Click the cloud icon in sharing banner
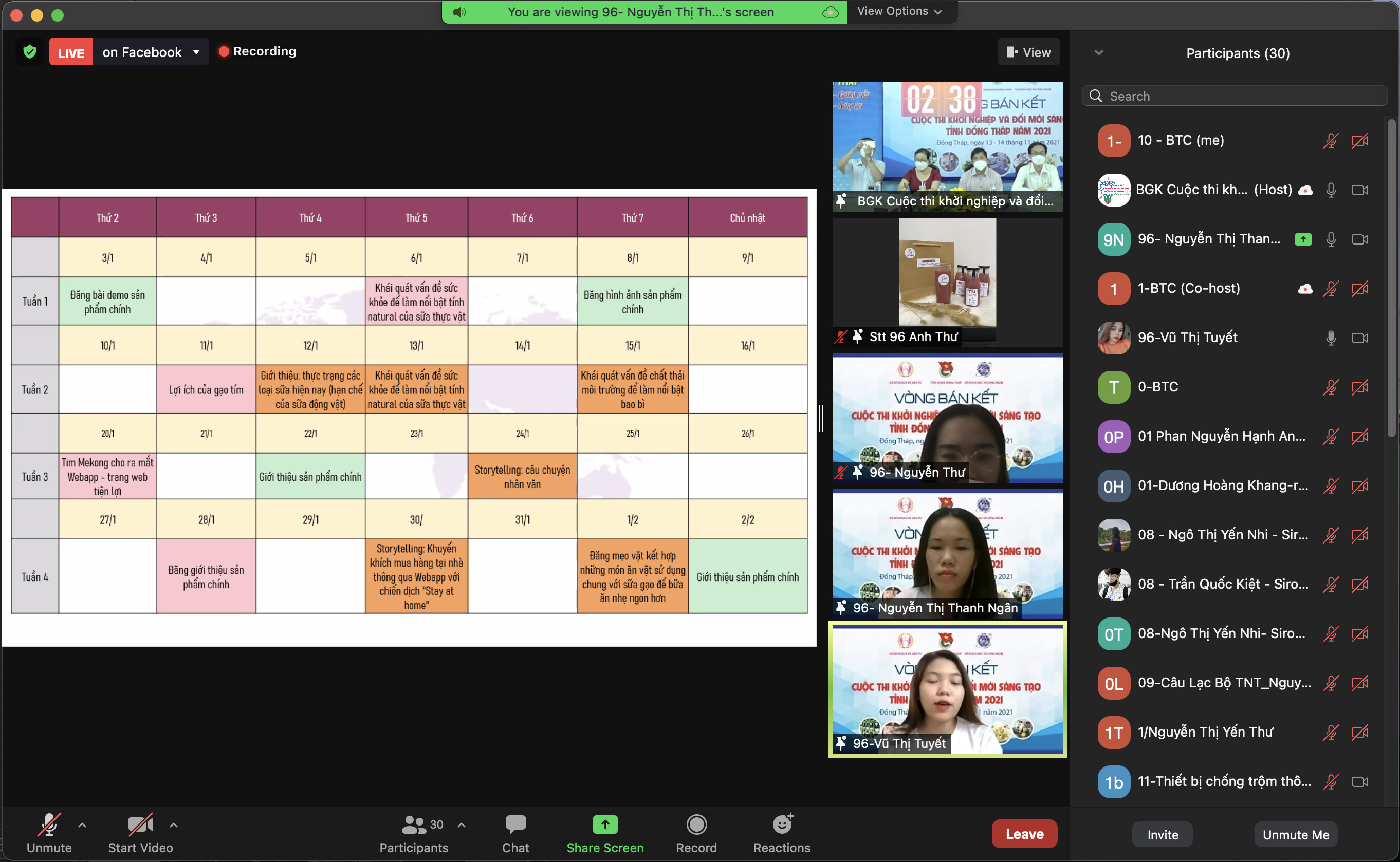 tap(831, 12)
